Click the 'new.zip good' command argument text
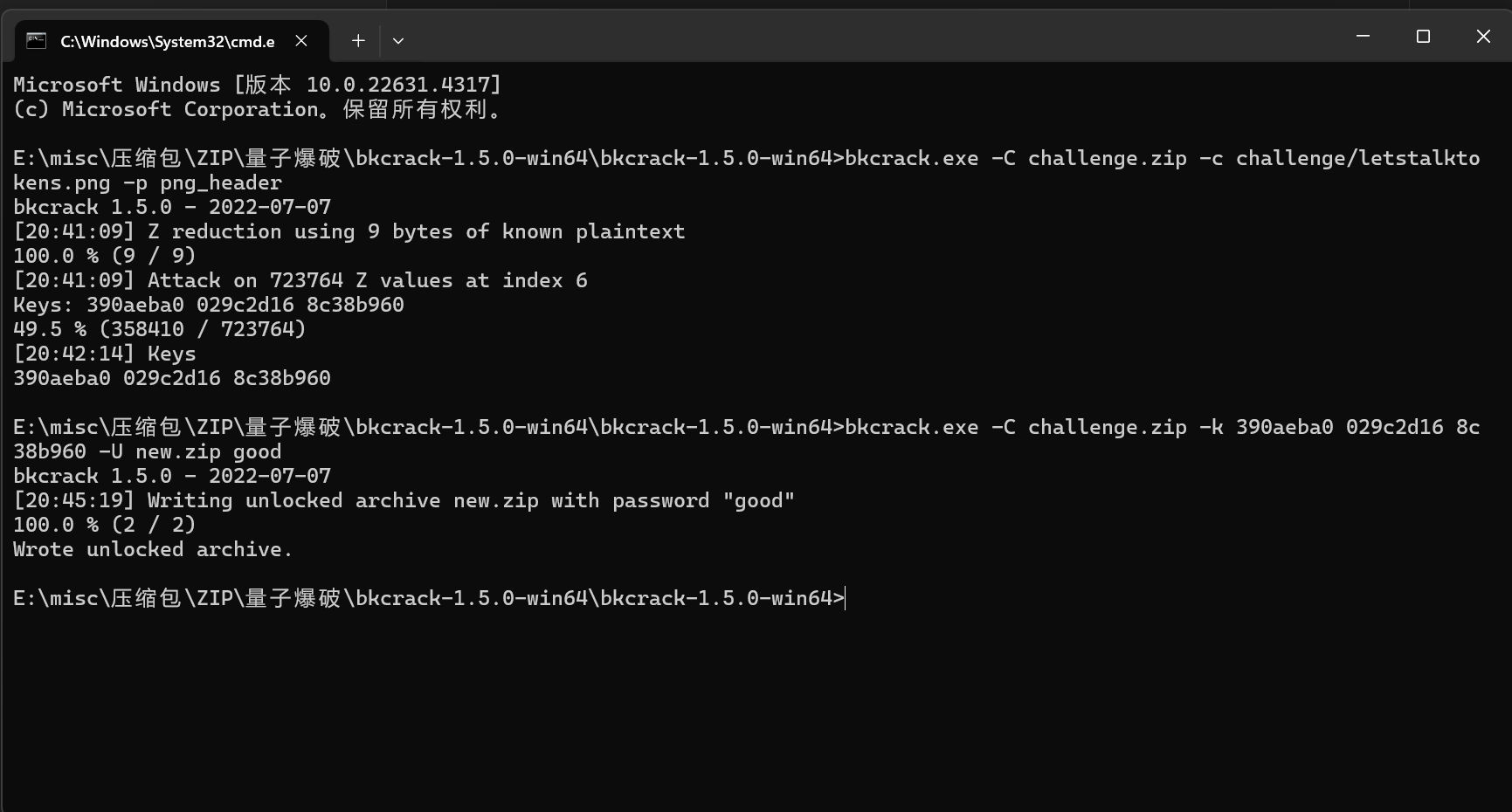The image size is (1512, 812). pyautogui.click(x=209, y=451)
